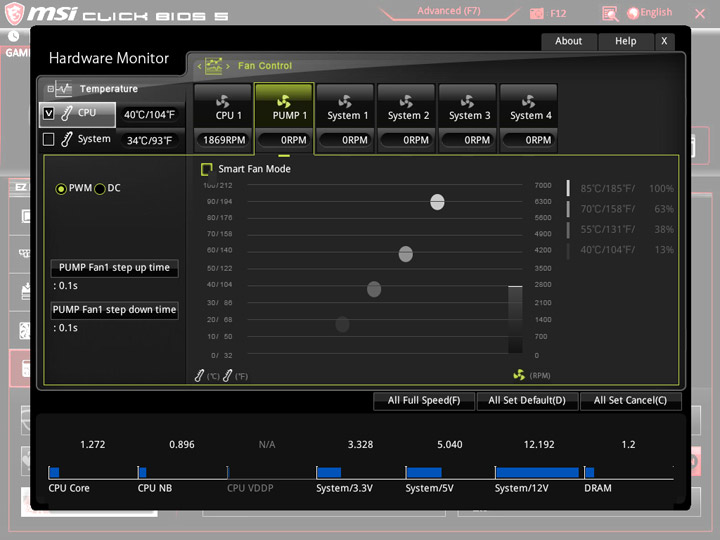Click the CPU NB voltage label
The height and width of the screenshot is (540, 720).
point(155,488)
